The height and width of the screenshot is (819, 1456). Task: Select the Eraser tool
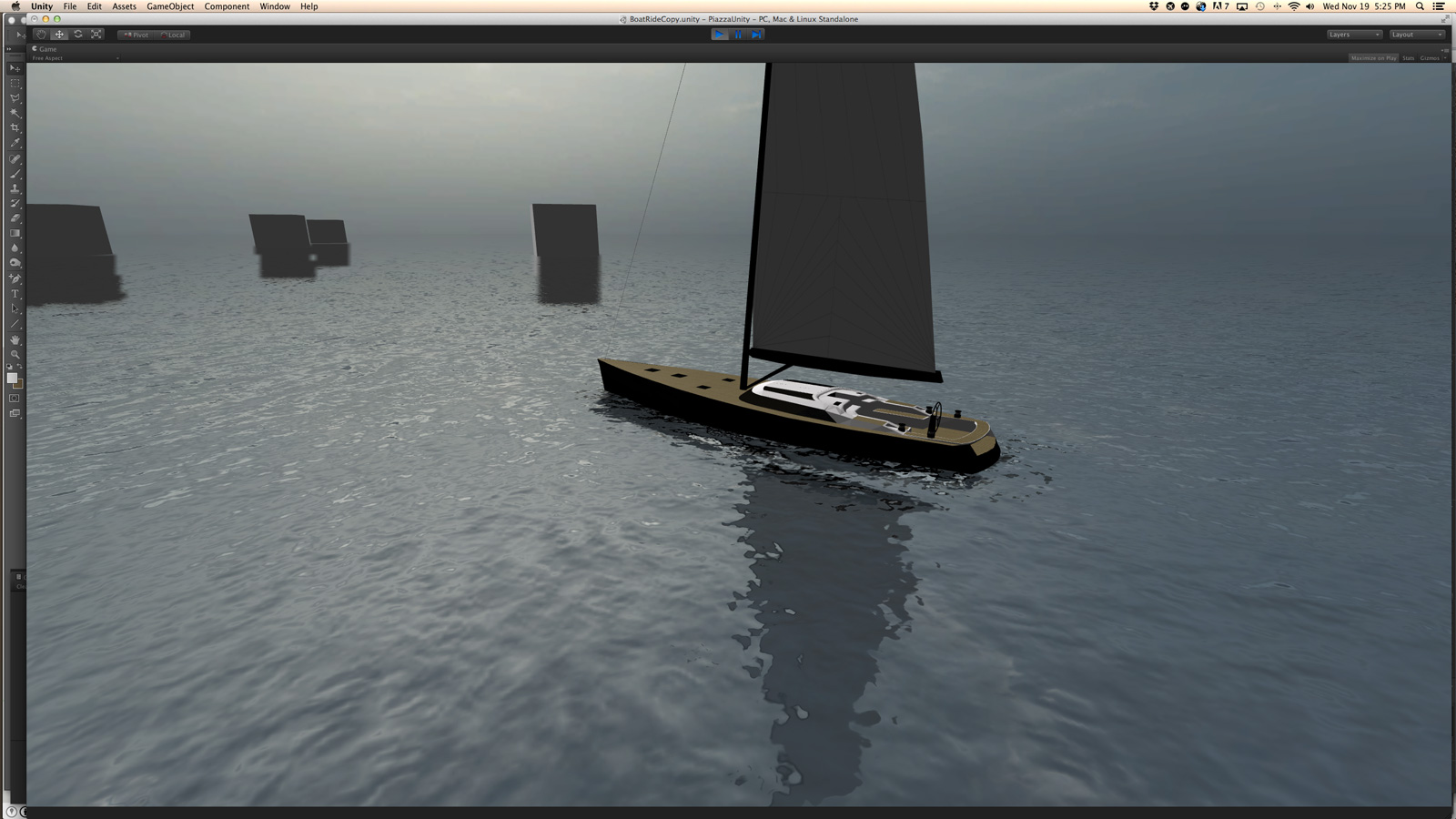(15, 218)
